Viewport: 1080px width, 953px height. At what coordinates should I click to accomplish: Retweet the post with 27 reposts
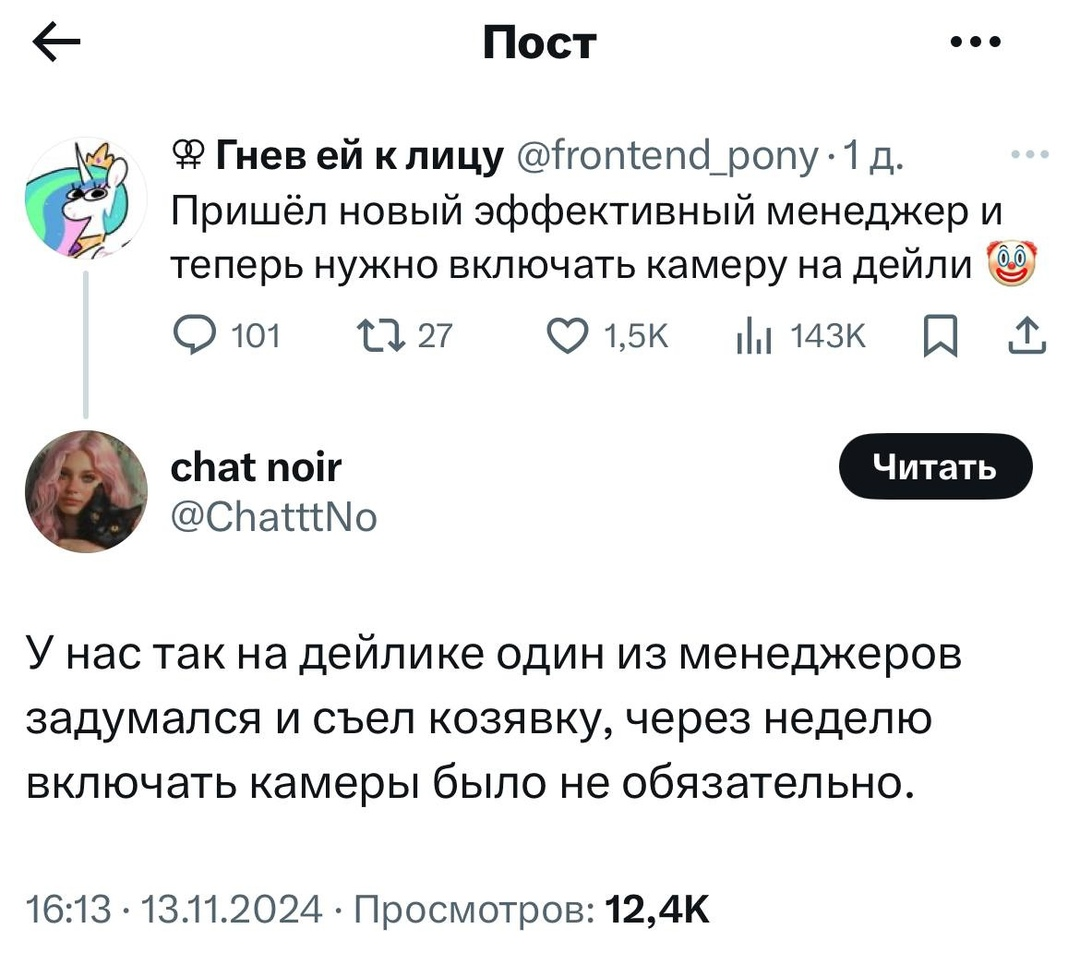pyautogui.click(x=380, y=336)
